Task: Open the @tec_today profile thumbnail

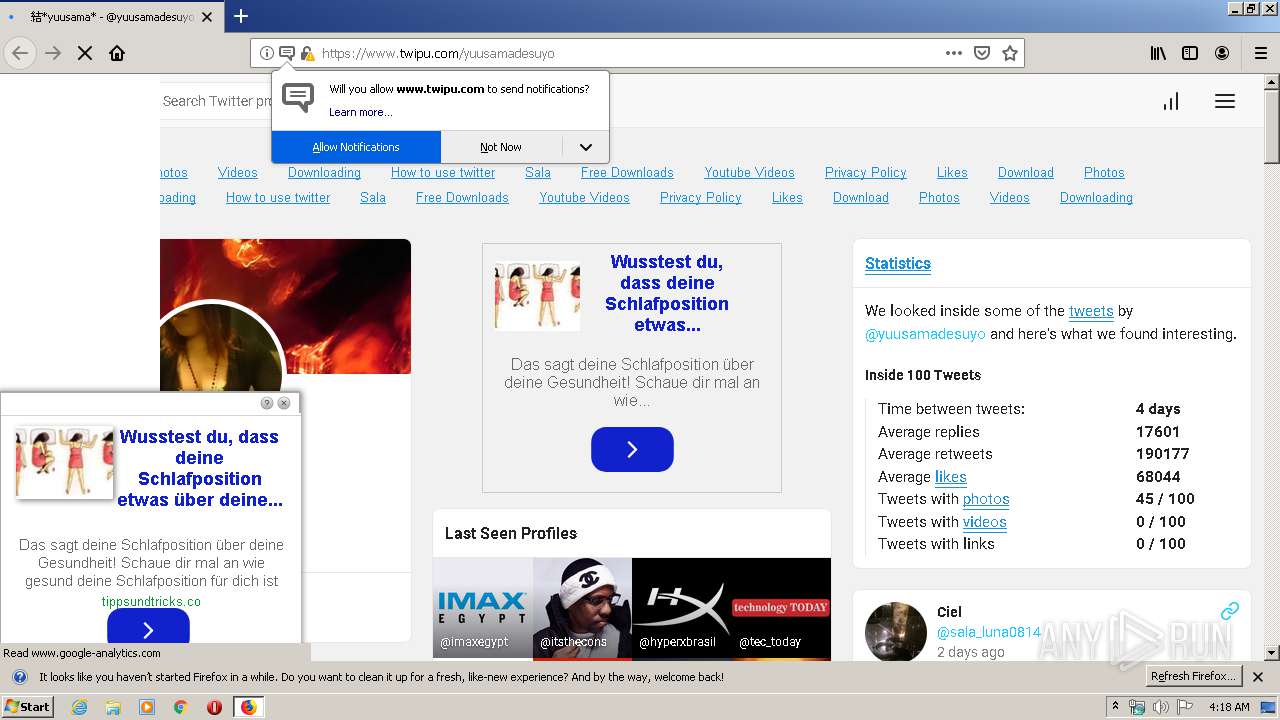Action: (781, 608)
